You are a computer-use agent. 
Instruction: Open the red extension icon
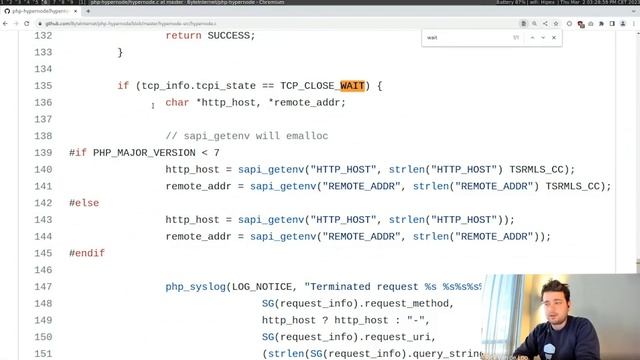point(580,24)
